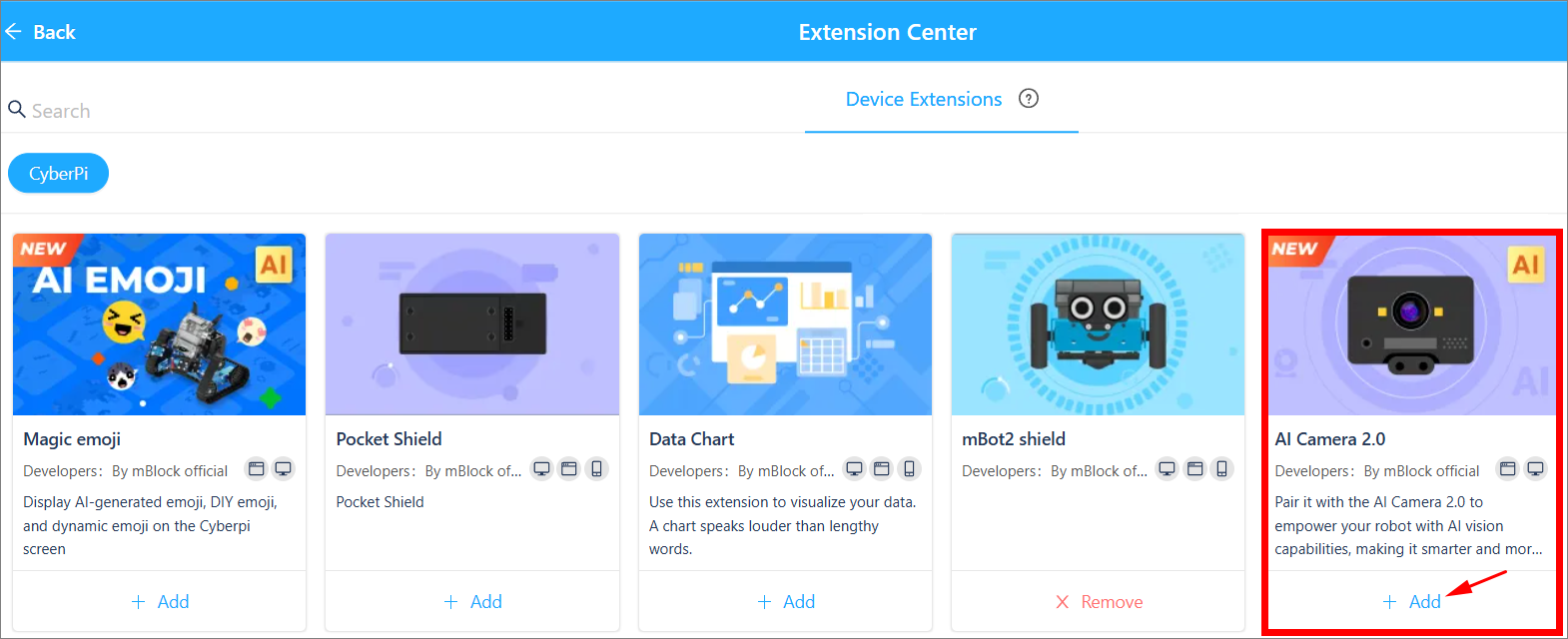
Task: Open the mBot2 shield thumbnail image
Action: [x=1098, y=324]
